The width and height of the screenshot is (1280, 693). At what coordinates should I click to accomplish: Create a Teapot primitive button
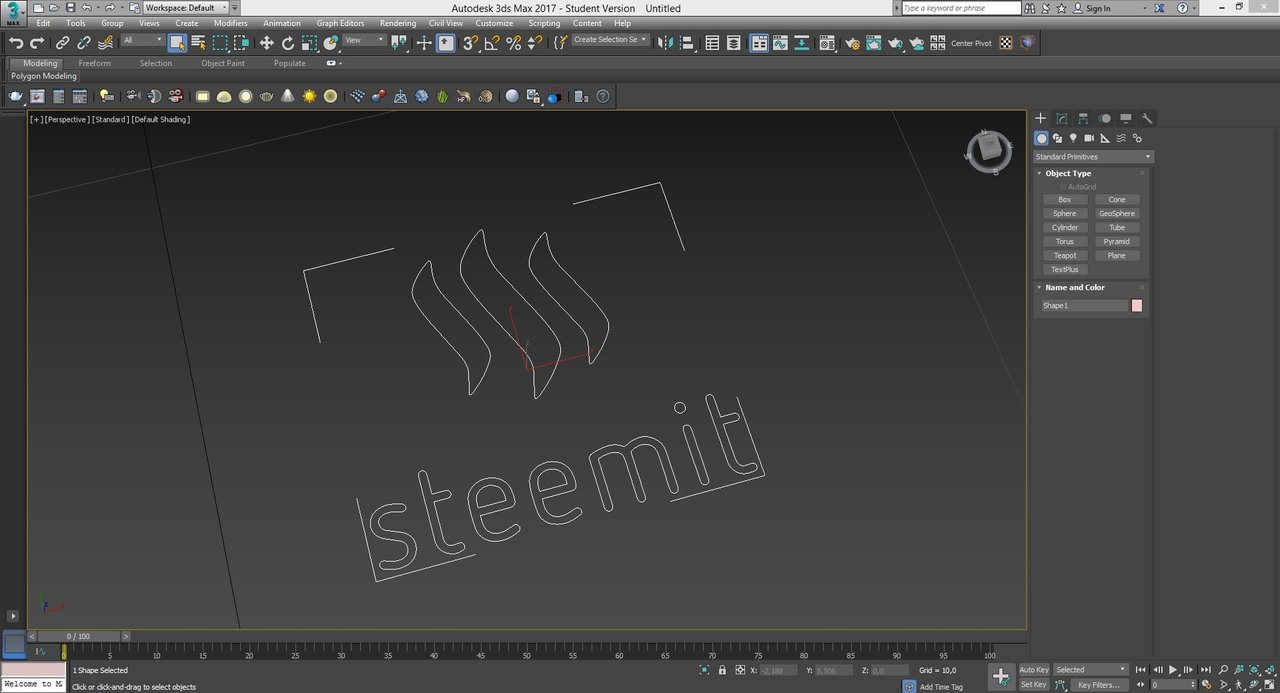pyautogui.click(x=1065, y=256)
